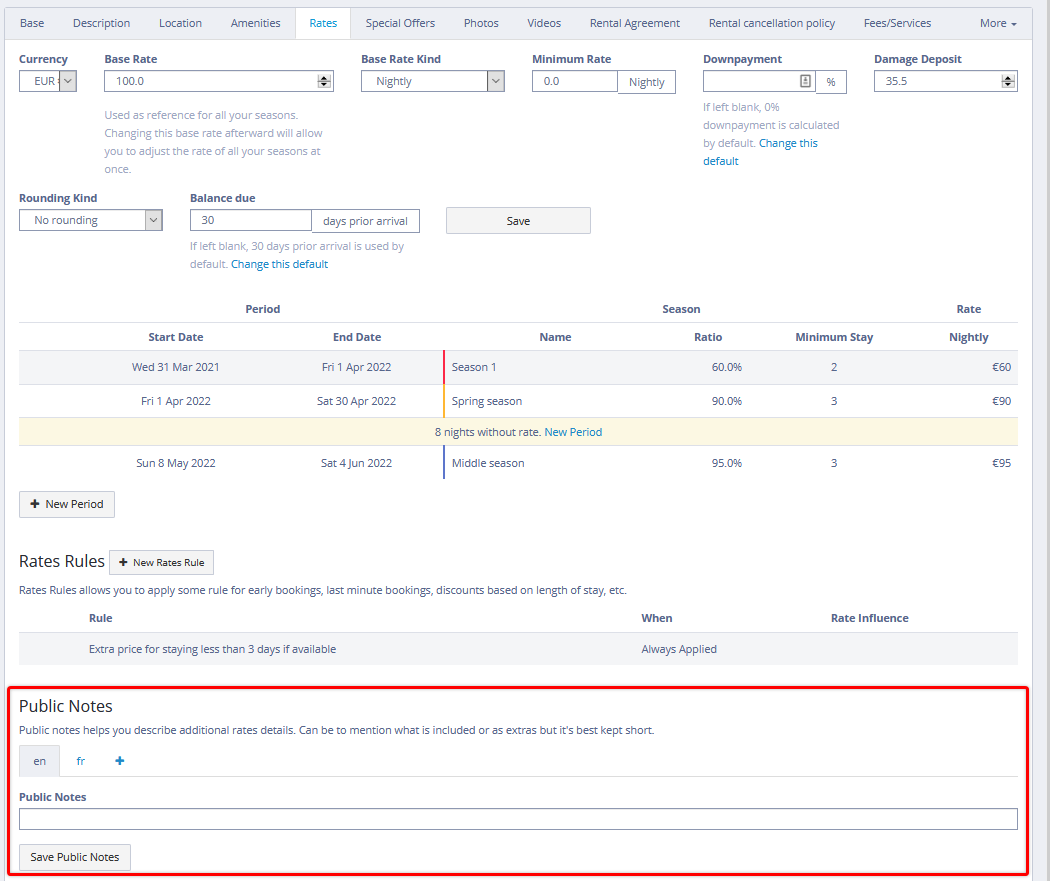Screen dimensions: 1050x881
Task: Select the fr language tab
Action: point(81,761)
